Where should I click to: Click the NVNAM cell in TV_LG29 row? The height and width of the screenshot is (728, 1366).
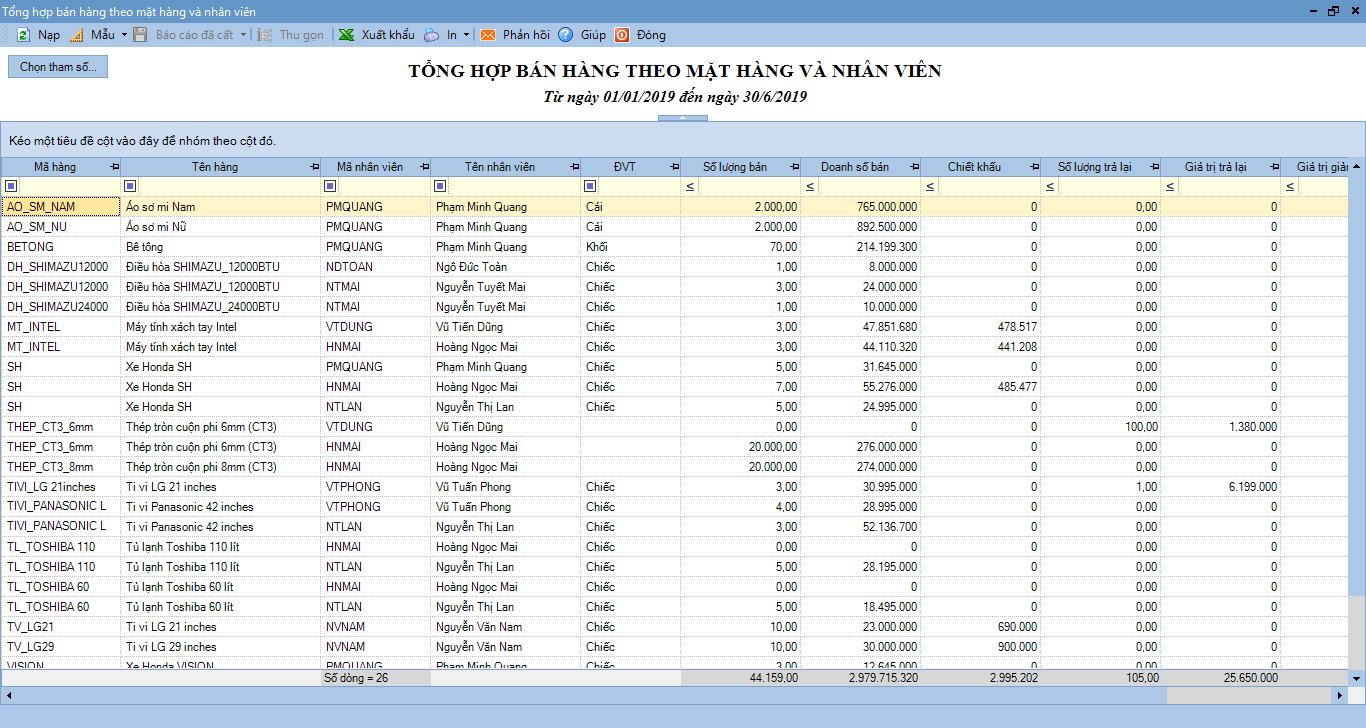click(x=376, y=647)
